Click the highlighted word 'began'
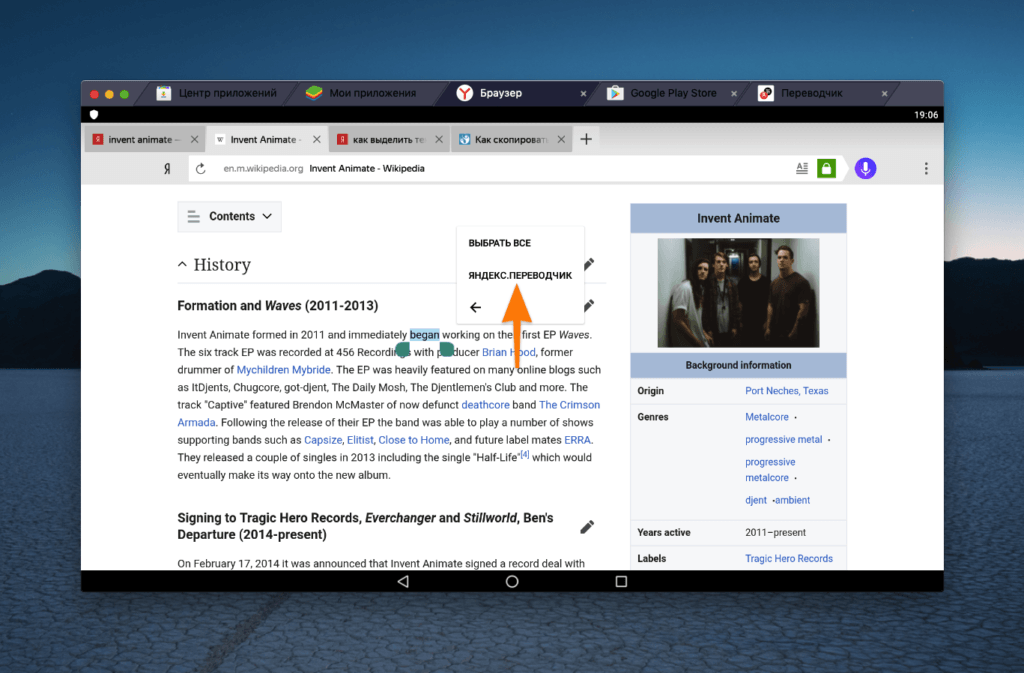Screen dimensions: 1024x673 [x=424, y=335]
